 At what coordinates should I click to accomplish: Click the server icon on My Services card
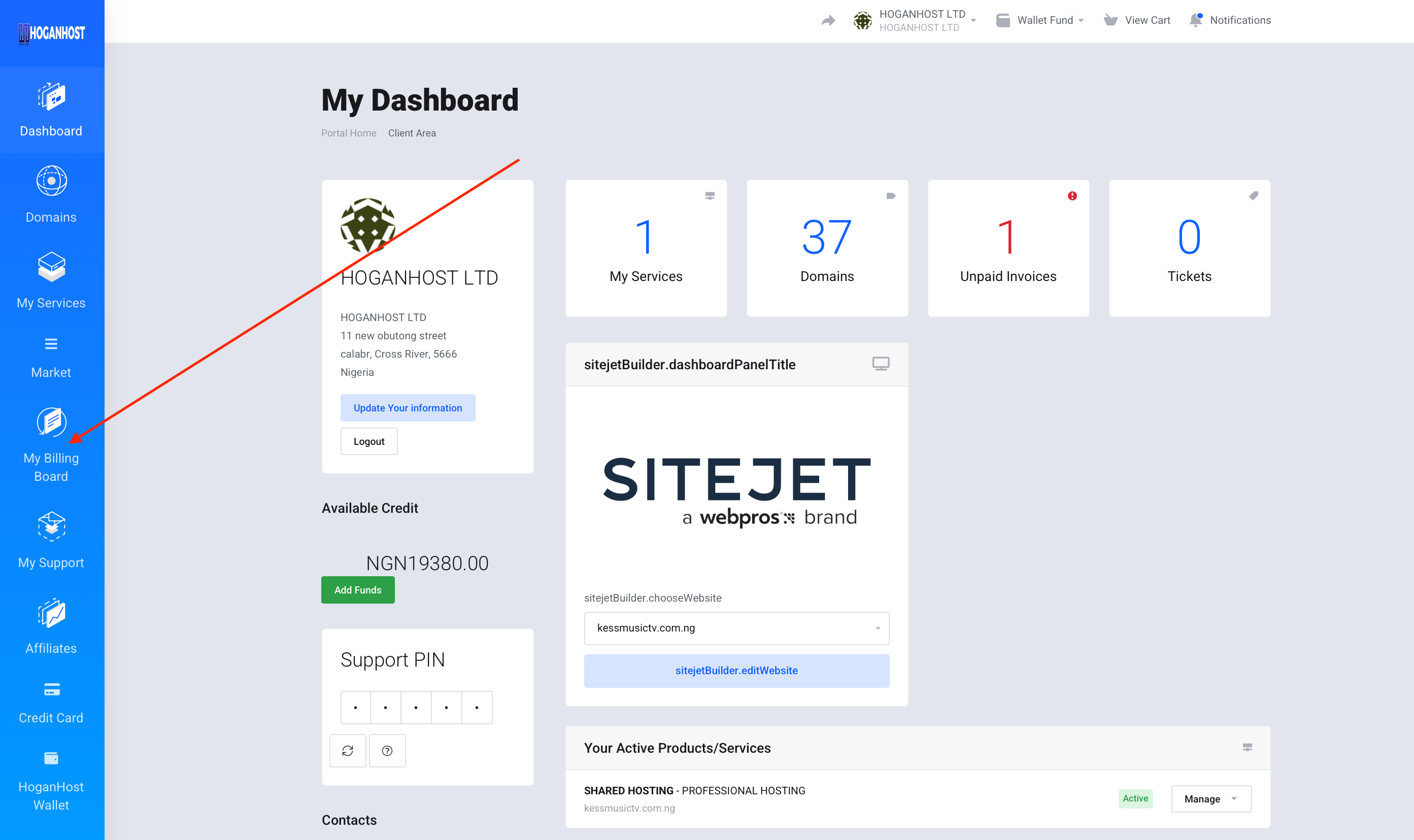click(710, 196)
